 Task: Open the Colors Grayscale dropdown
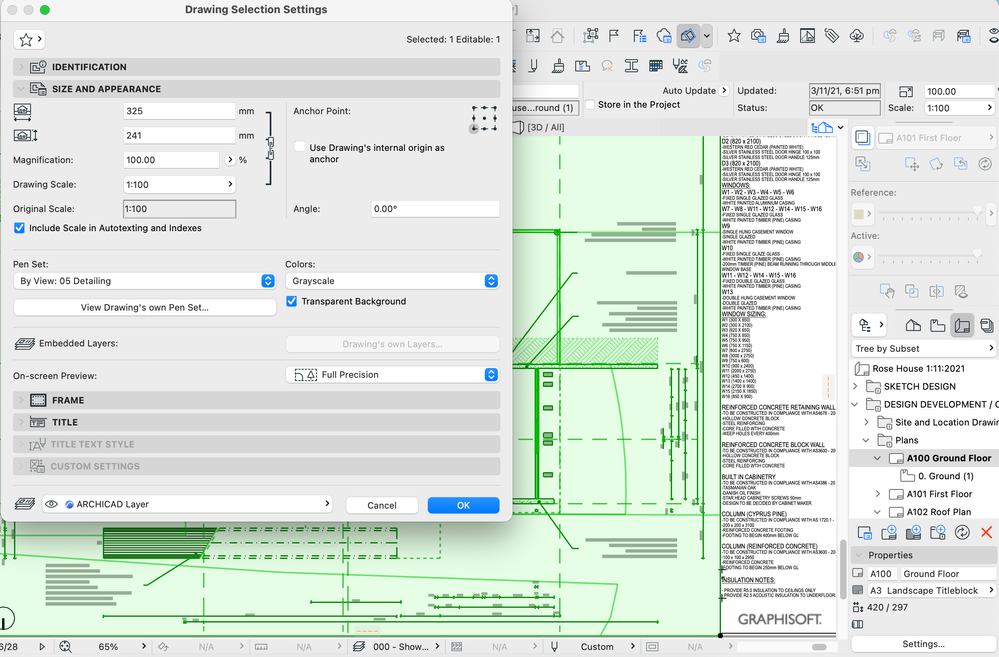point(392,281)
